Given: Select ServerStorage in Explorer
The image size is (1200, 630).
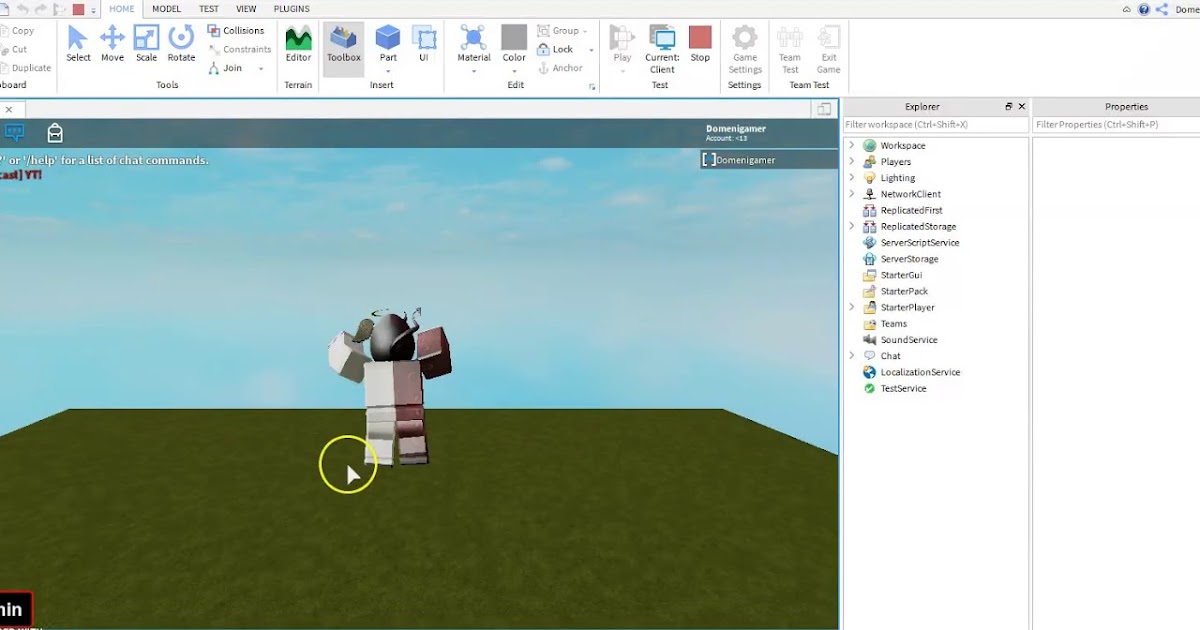Looking at the screenshot, I should 909,259.
